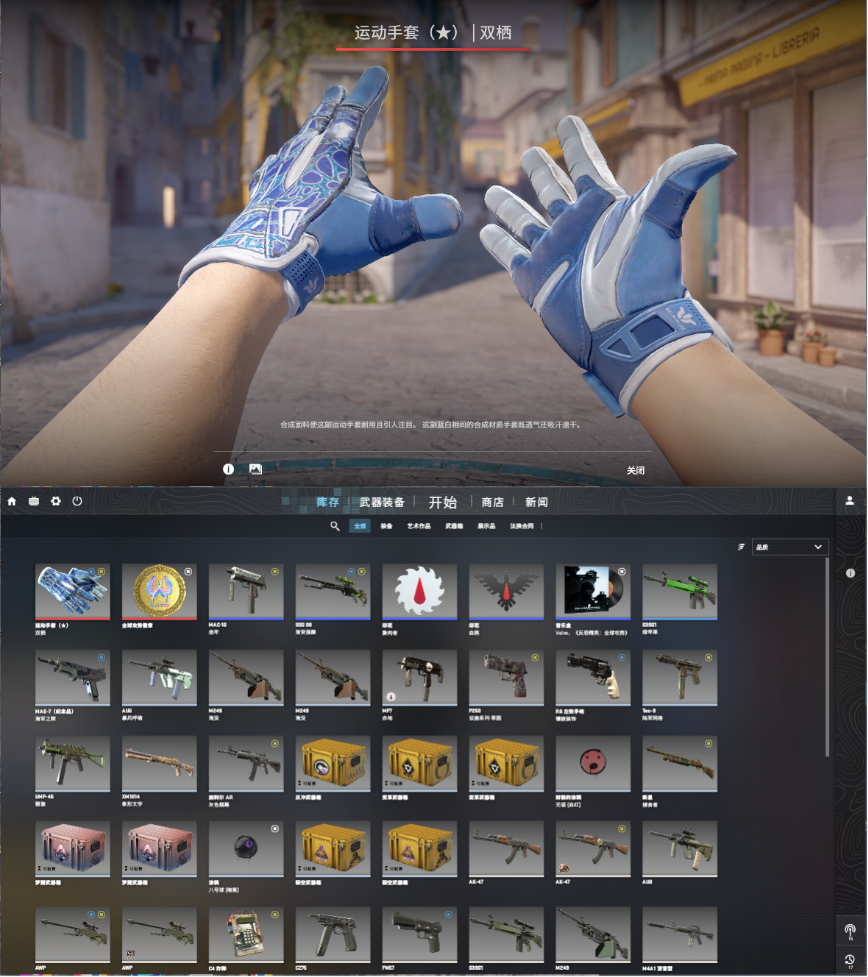This screenshot has height=977, width=868.
Task: Open the recent history clock icon
Action: (x=849, y=961)
